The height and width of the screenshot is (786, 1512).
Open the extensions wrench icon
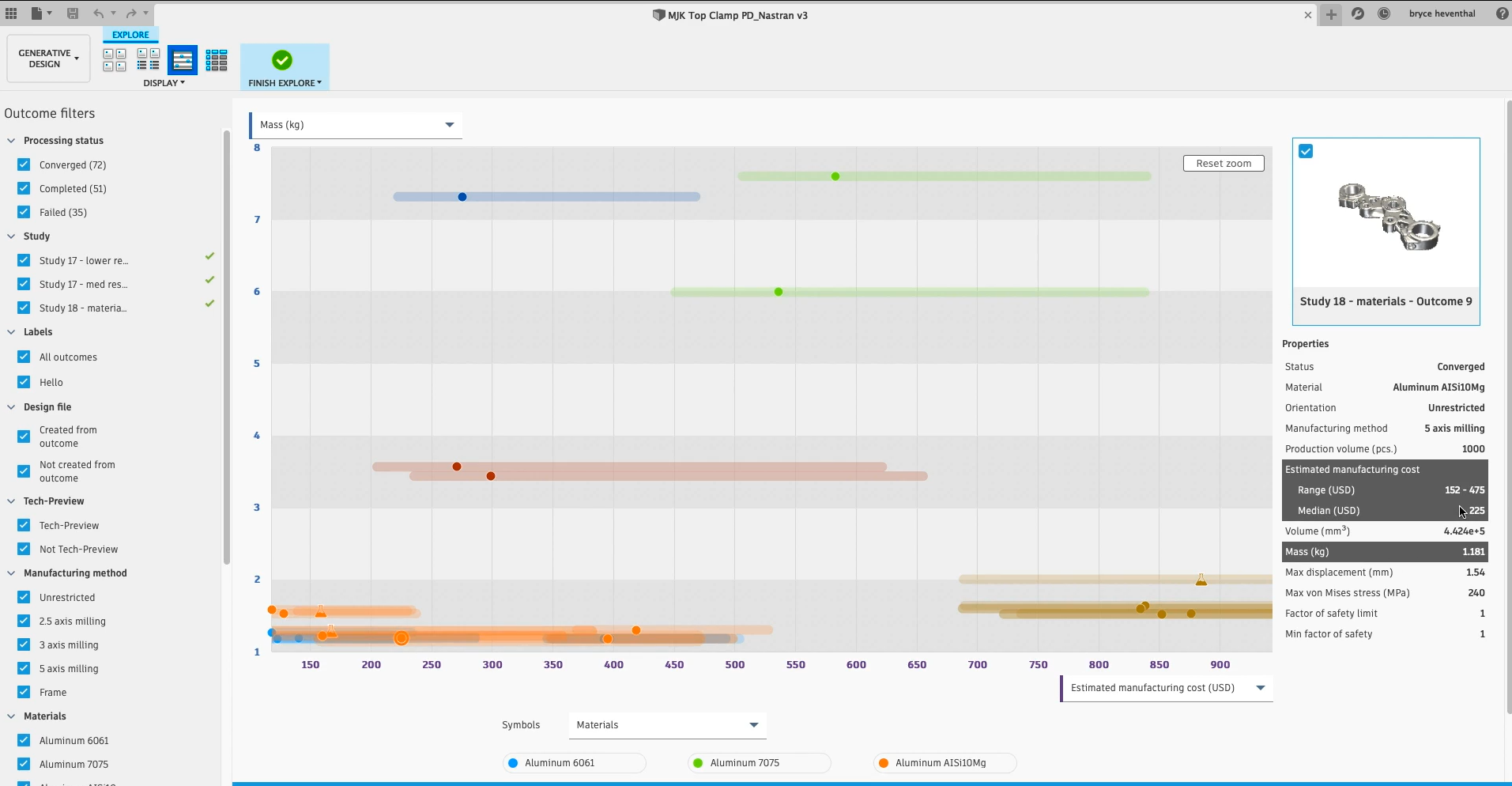(1358, 13)
